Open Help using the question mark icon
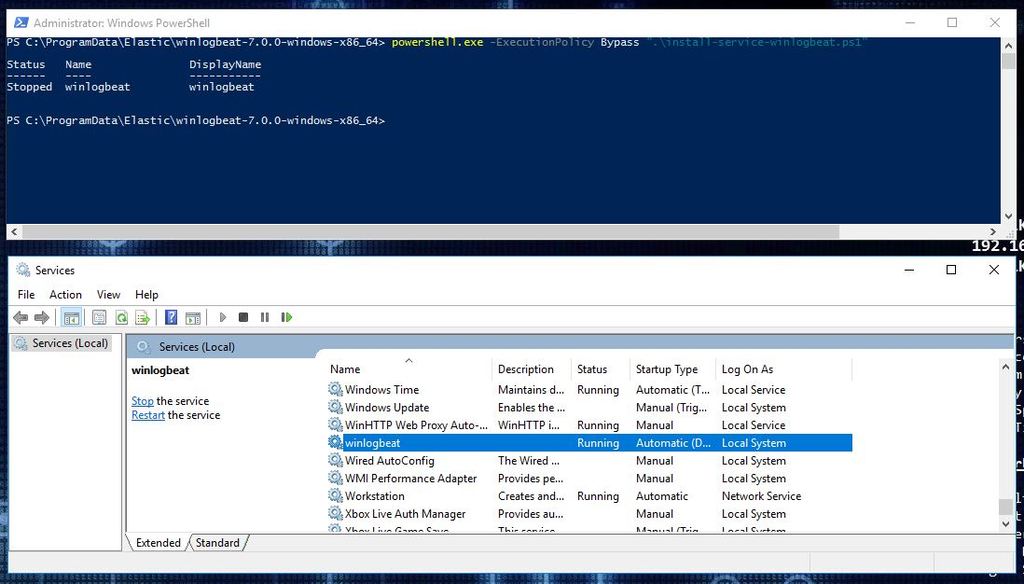 point(170,317)
